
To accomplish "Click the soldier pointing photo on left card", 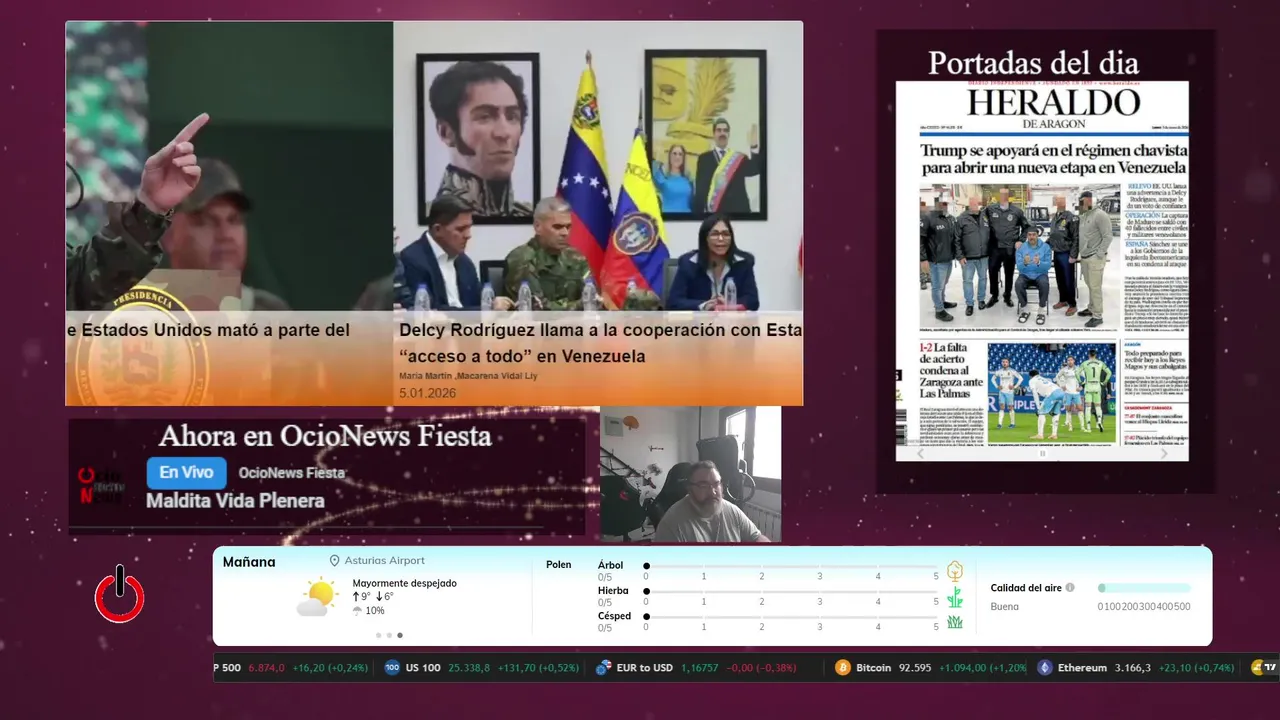I will (x=229, y=166).
